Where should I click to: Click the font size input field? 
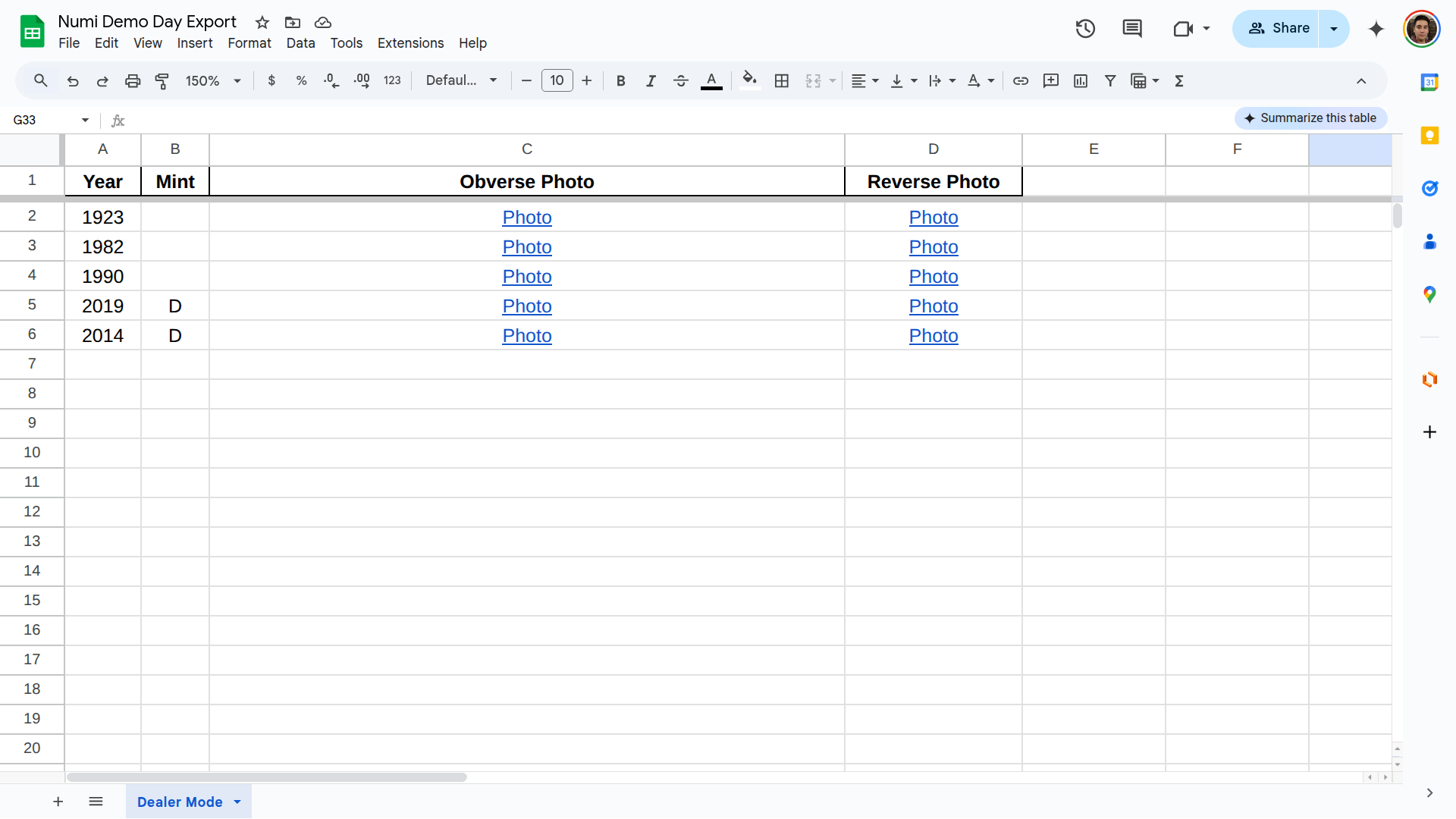pyautogui.click(x=557, y=80)
